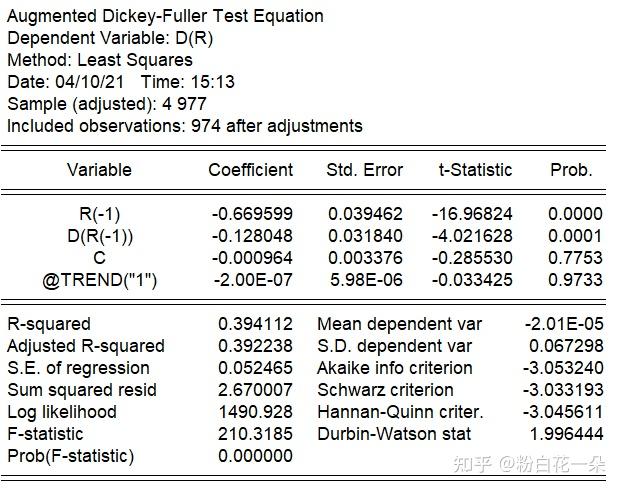Click the R(-1) coefficient value -0.669599
Image resolution: width=622 pixels, height=490 pixels.
tap(252, 214)
